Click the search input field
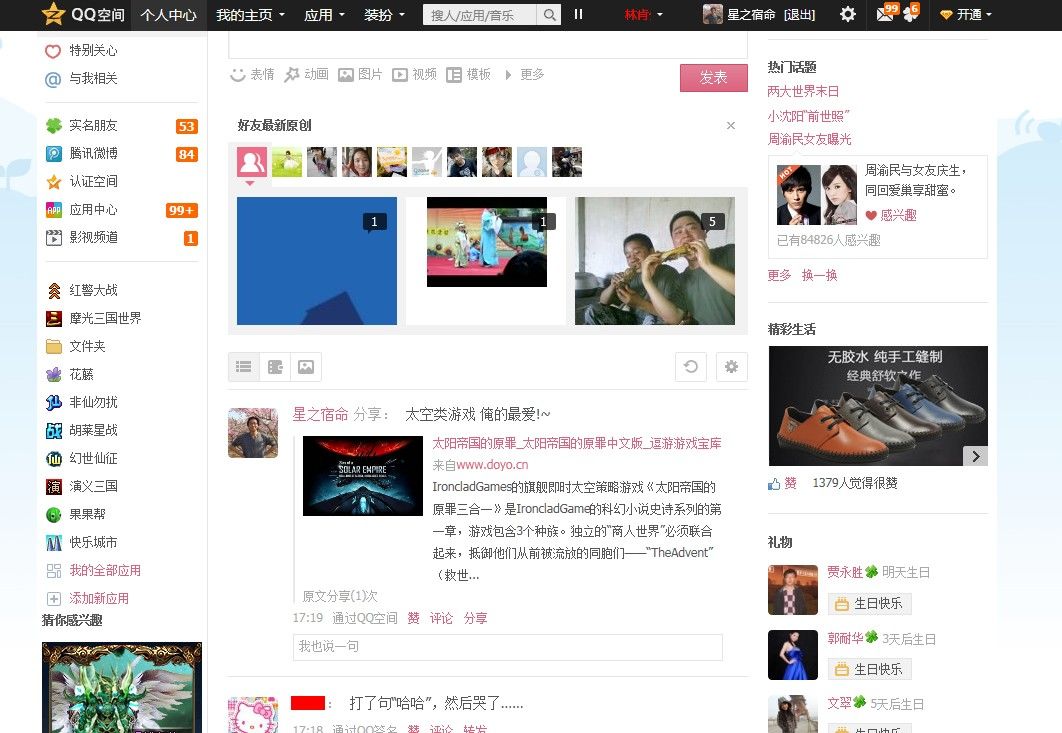Image resolution: width=1062 pixels, height=733 pixels. (x=480, y=15)
